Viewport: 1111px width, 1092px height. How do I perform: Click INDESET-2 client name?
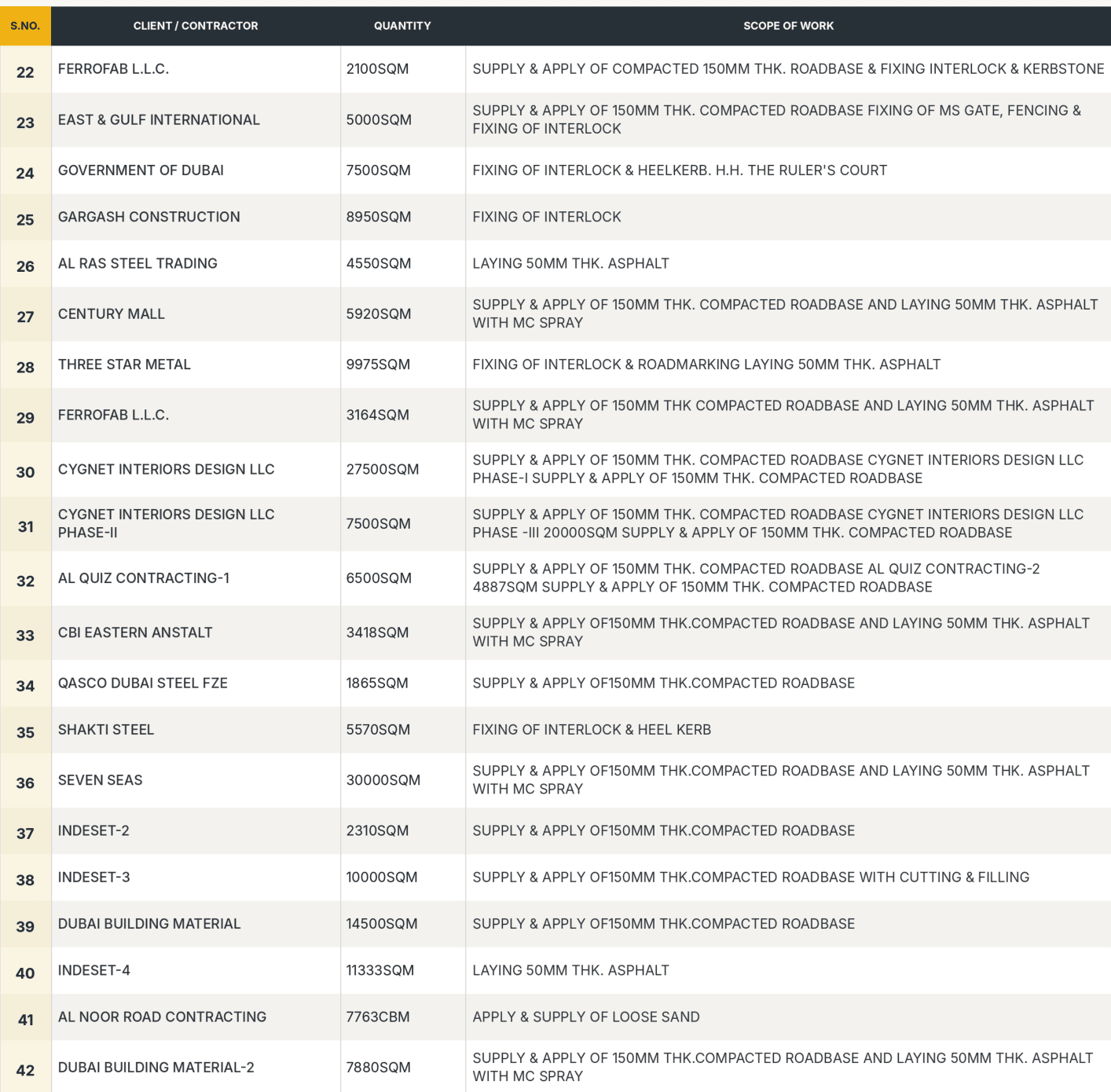[93, 830]
